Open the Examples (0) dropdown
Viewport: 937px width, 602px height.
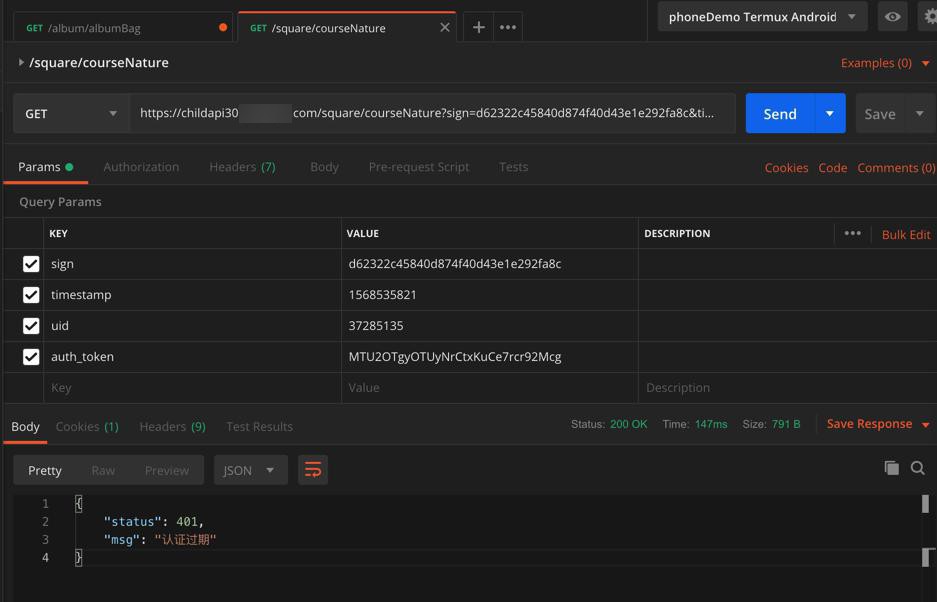click(884, 63)
